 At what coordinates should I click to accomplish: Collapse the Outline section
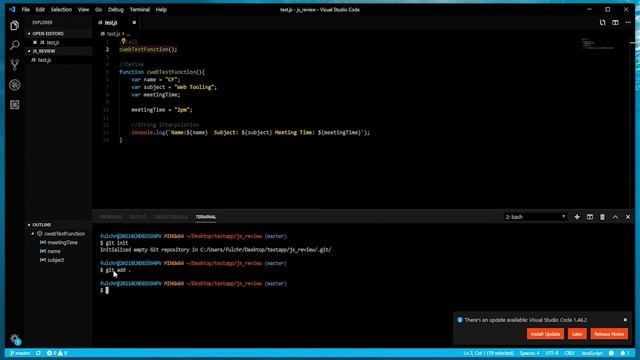[29, 225]
